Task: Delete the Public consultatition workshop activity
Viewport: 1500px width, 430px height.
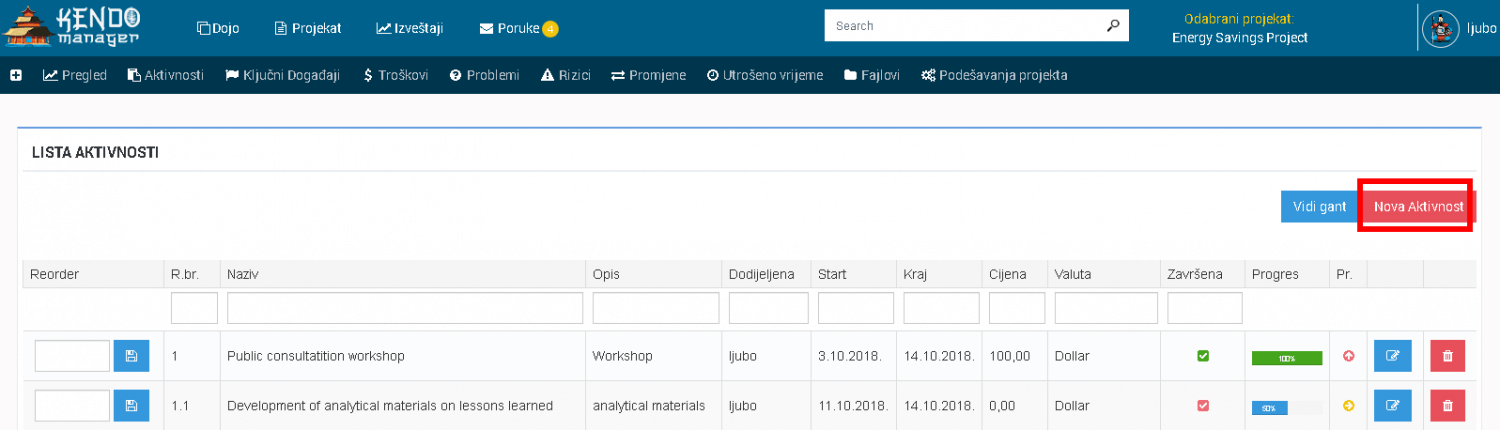Action: pos(1447,356)
